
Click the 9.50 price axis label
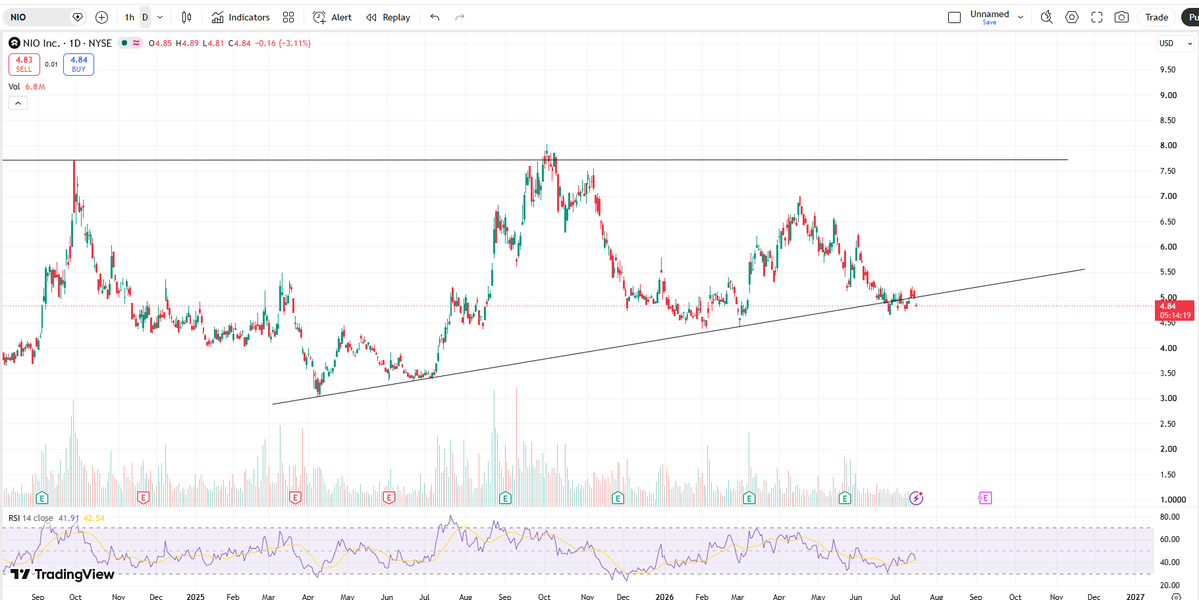click(x=1167, y=70)
